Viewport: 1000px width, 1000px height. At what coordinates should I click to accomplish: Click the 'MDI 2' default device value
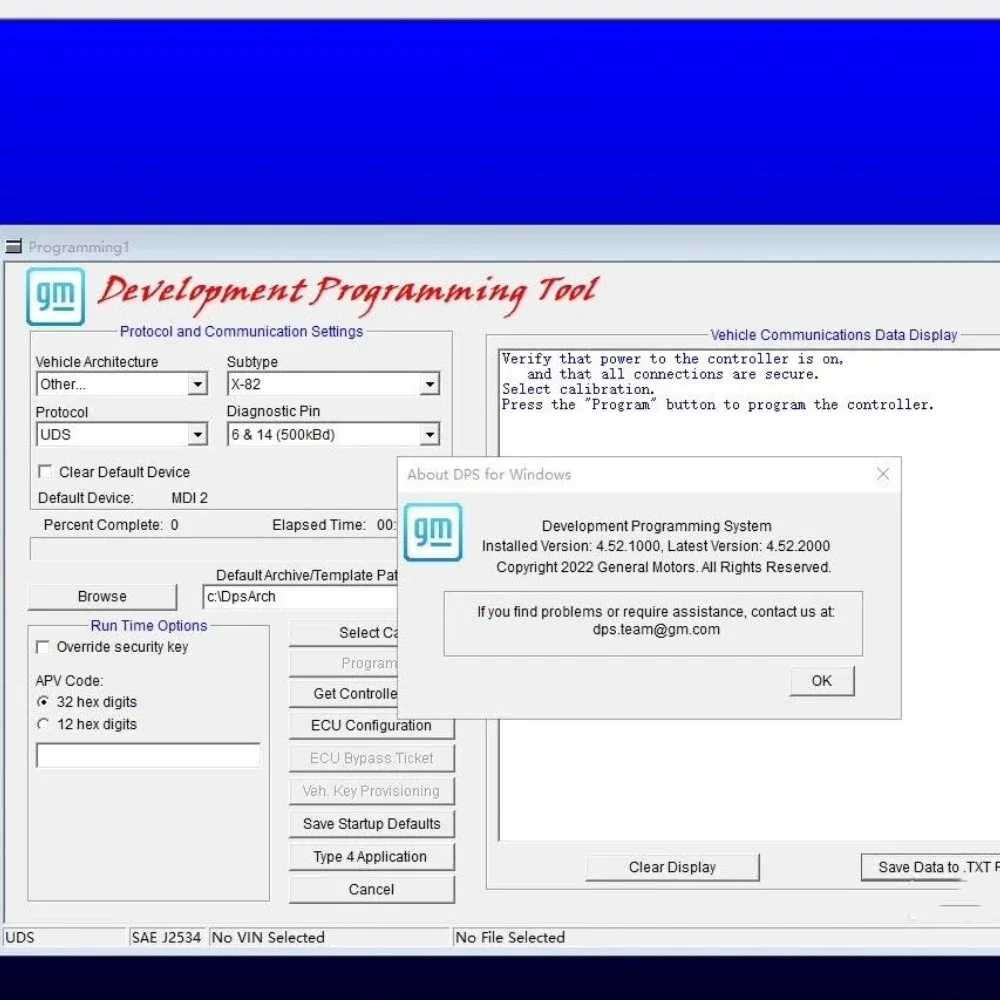189,497
